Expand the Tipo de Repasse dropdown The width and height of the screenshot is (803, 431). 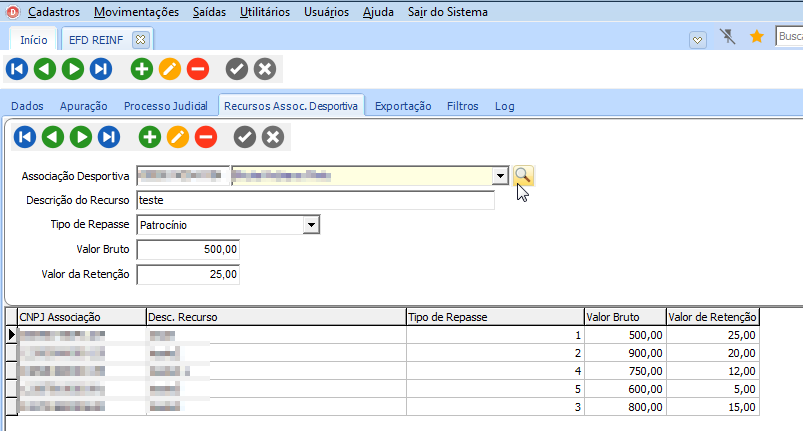pyautogui.click(x=311, y=225)
